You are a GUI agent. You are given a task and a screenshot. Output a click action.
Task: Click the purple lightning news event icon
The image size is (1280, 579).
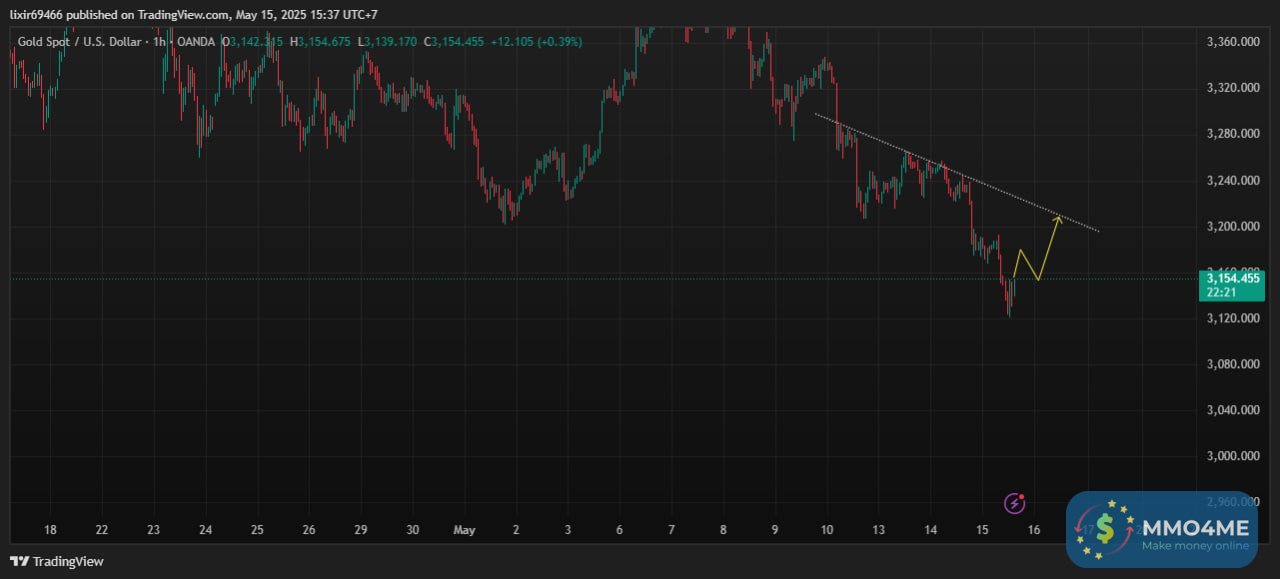(1016, 502)
